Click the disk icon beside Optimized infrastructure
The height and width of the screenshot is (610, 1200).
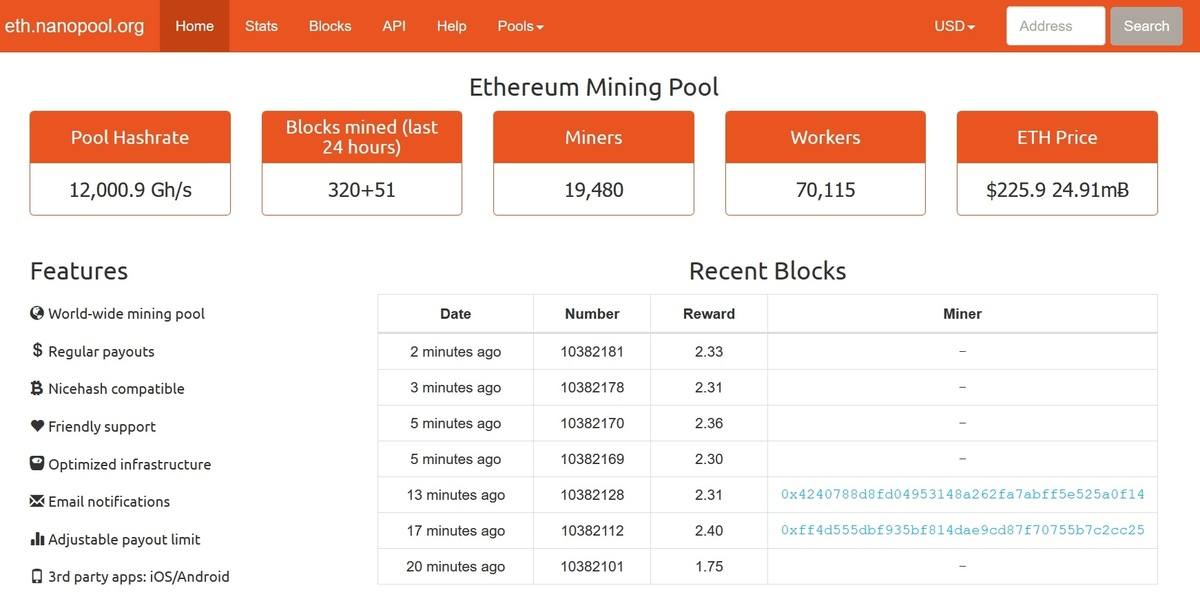point(37,464)
